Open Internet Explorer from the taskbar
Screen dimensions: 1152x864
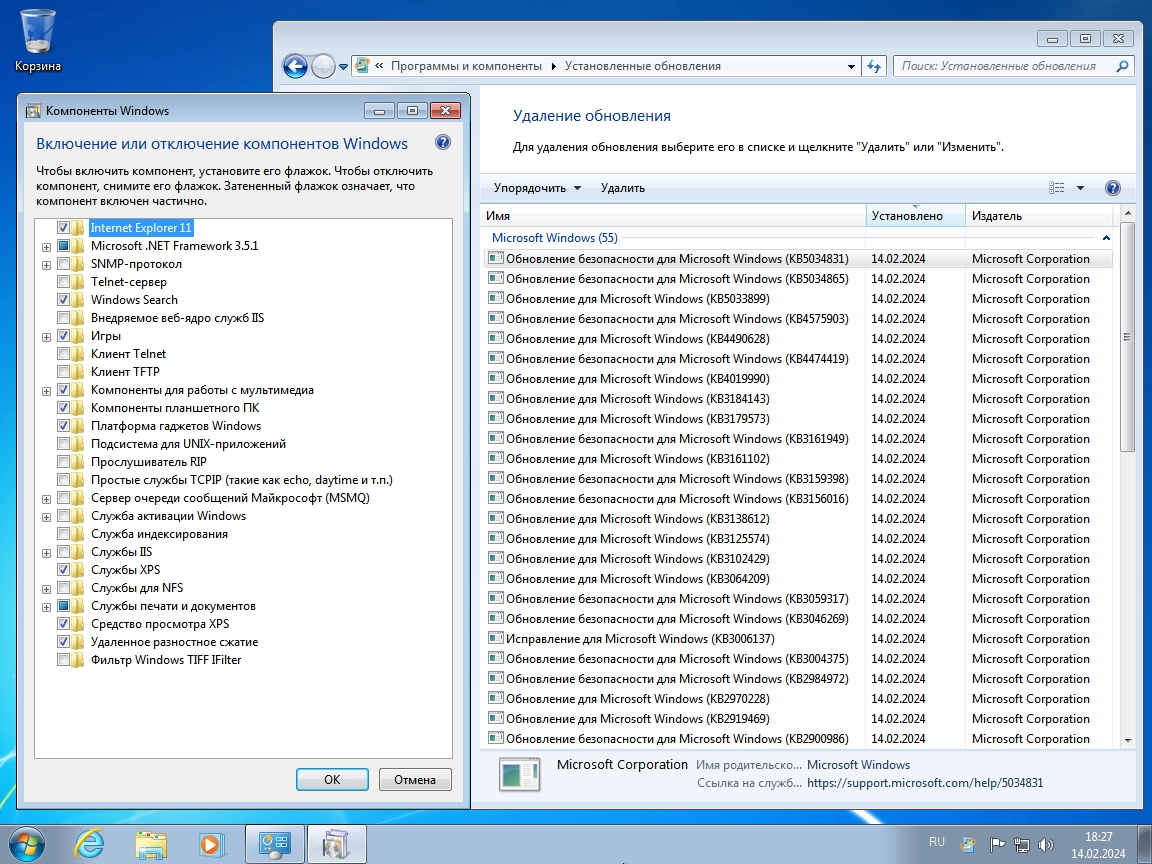point(89,843)
